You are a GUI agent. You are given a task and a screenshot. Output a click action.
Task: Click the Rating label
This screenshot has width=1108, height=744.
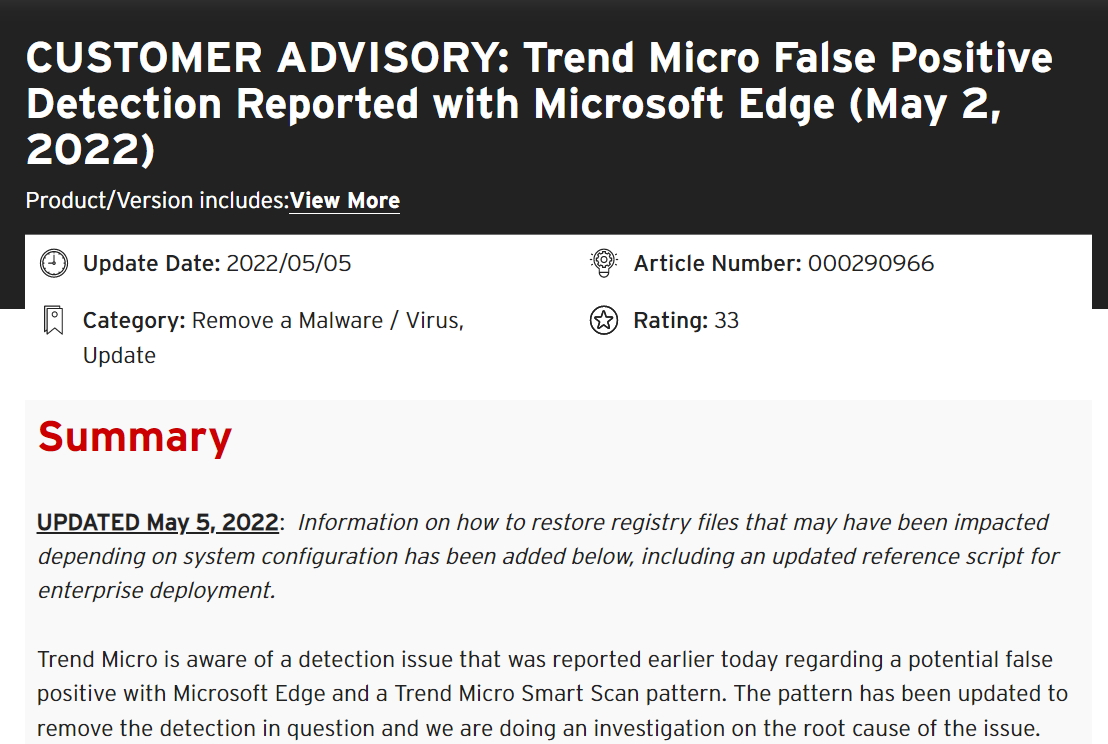pos(670,321)
